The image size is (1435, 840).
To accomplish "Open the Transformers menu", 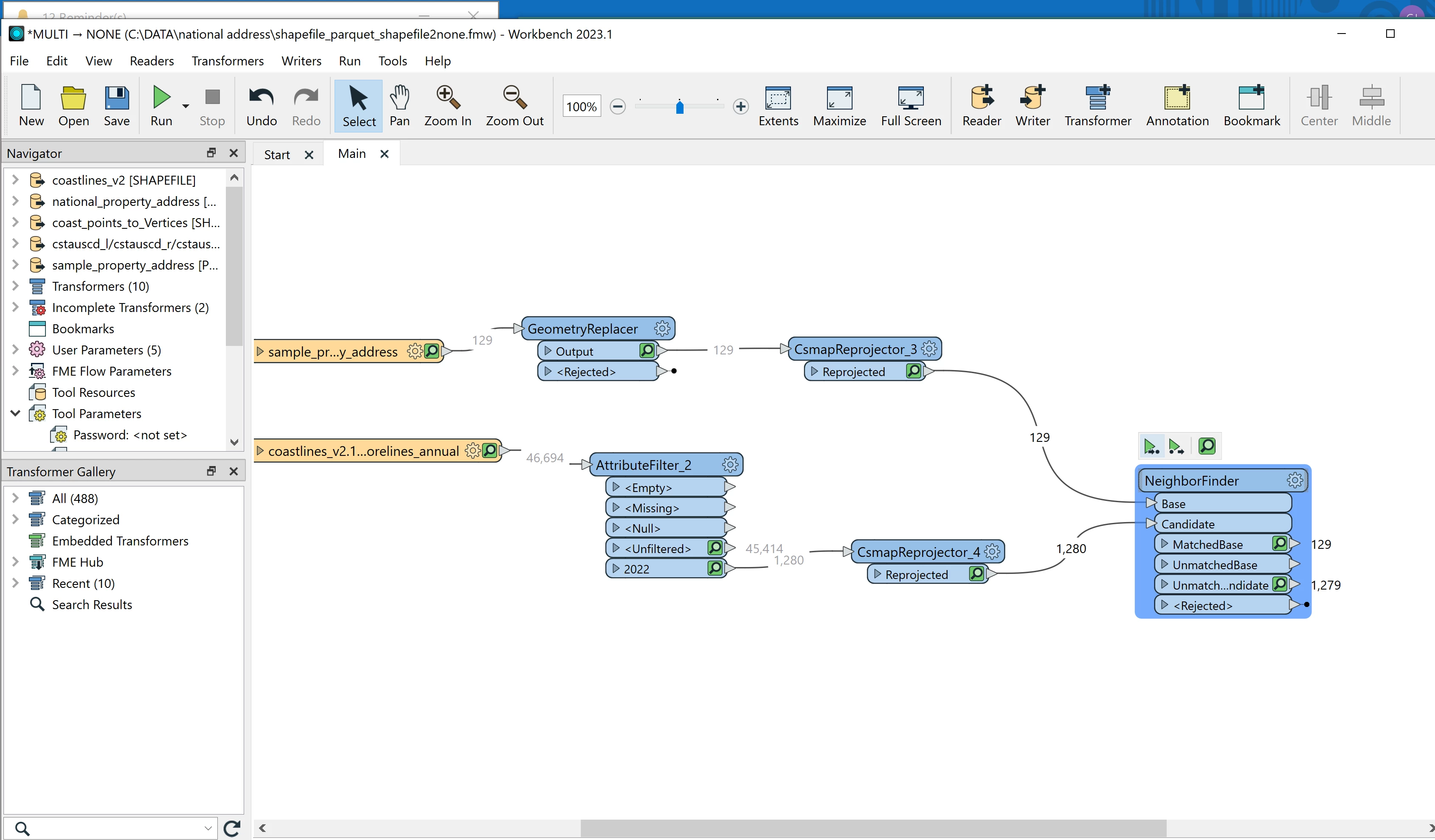I will tap(227, 61).
